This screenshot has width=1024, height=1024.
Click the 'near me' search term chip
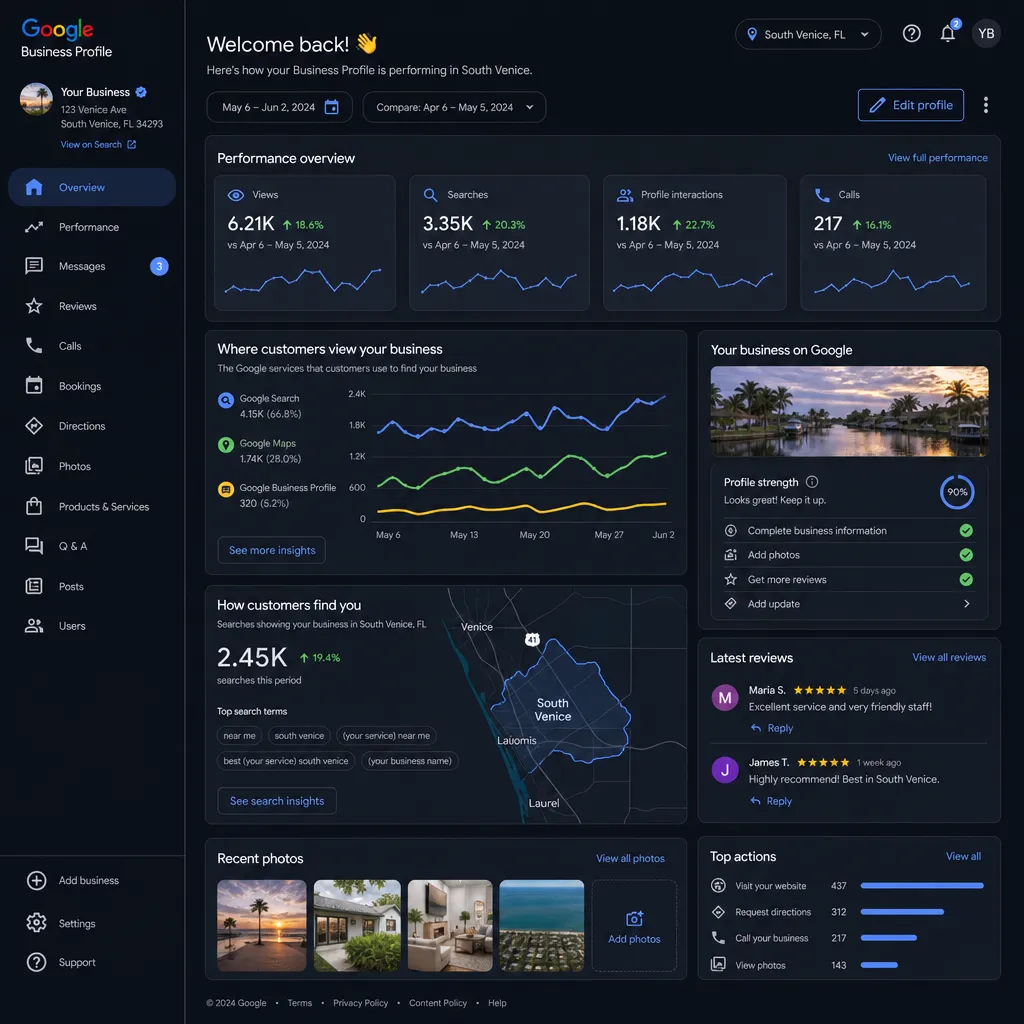pyautogui.click(x=239, y=735)
